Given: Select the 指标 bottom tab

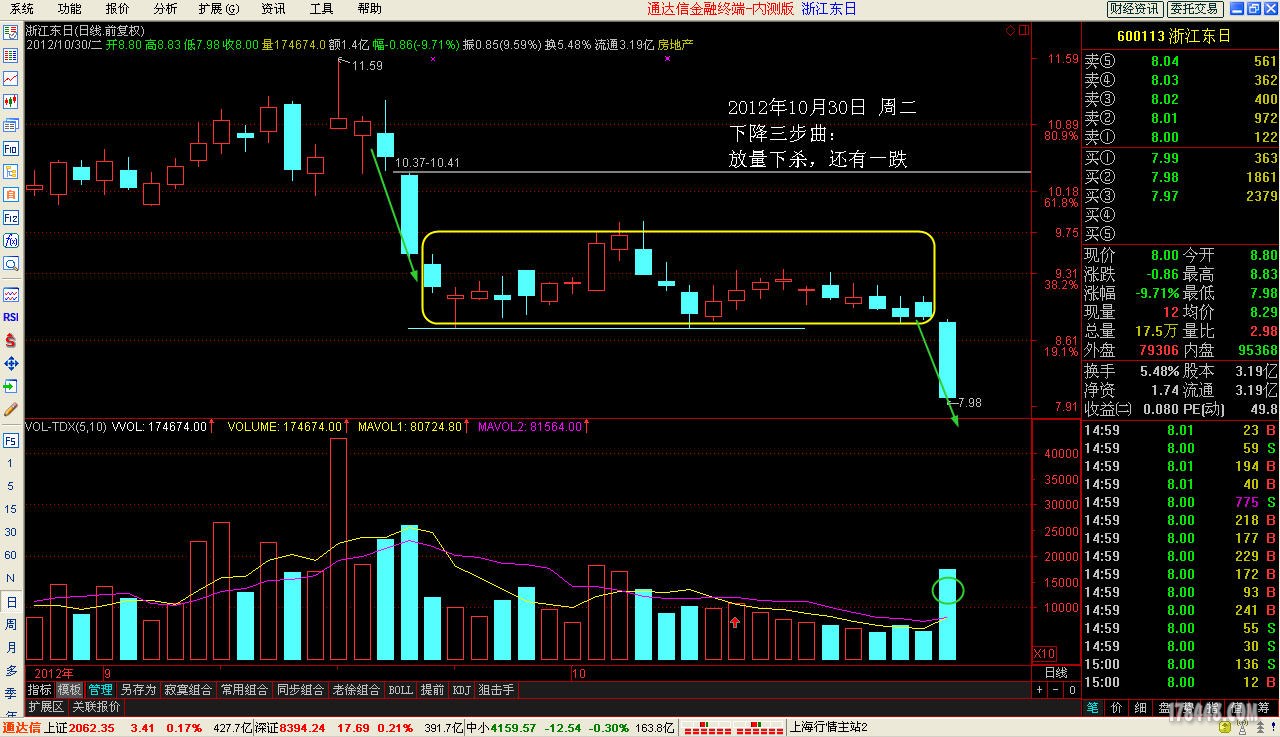Looking at the screenshot, I should [x=39, y=690].
